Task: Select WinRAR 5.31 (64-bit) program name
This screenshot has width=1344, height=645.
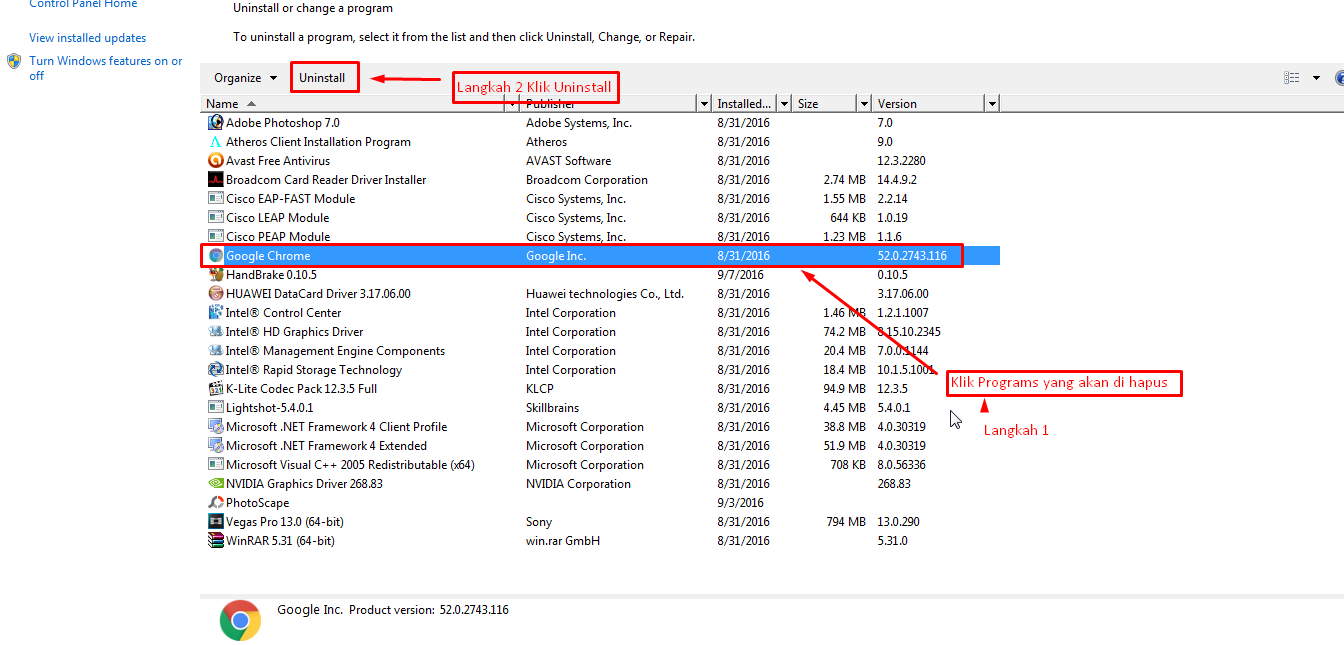Action: point(280,541)
